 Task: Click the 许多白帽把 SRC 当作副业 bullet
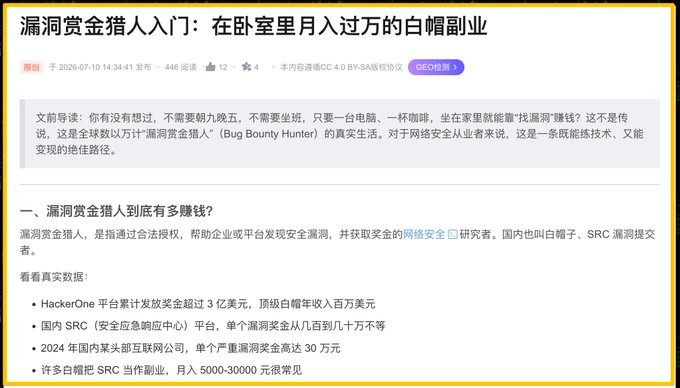171,370
